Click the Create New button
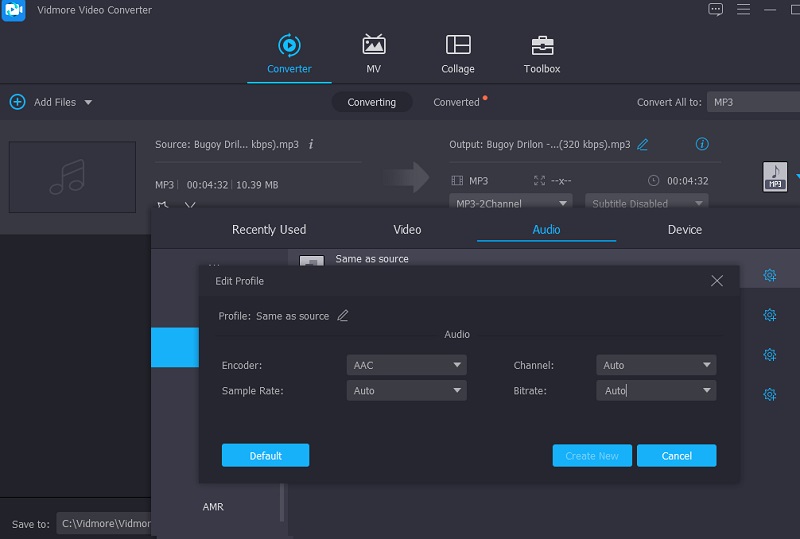Viewport: 800px width, 539px height. tap(592, 455)
